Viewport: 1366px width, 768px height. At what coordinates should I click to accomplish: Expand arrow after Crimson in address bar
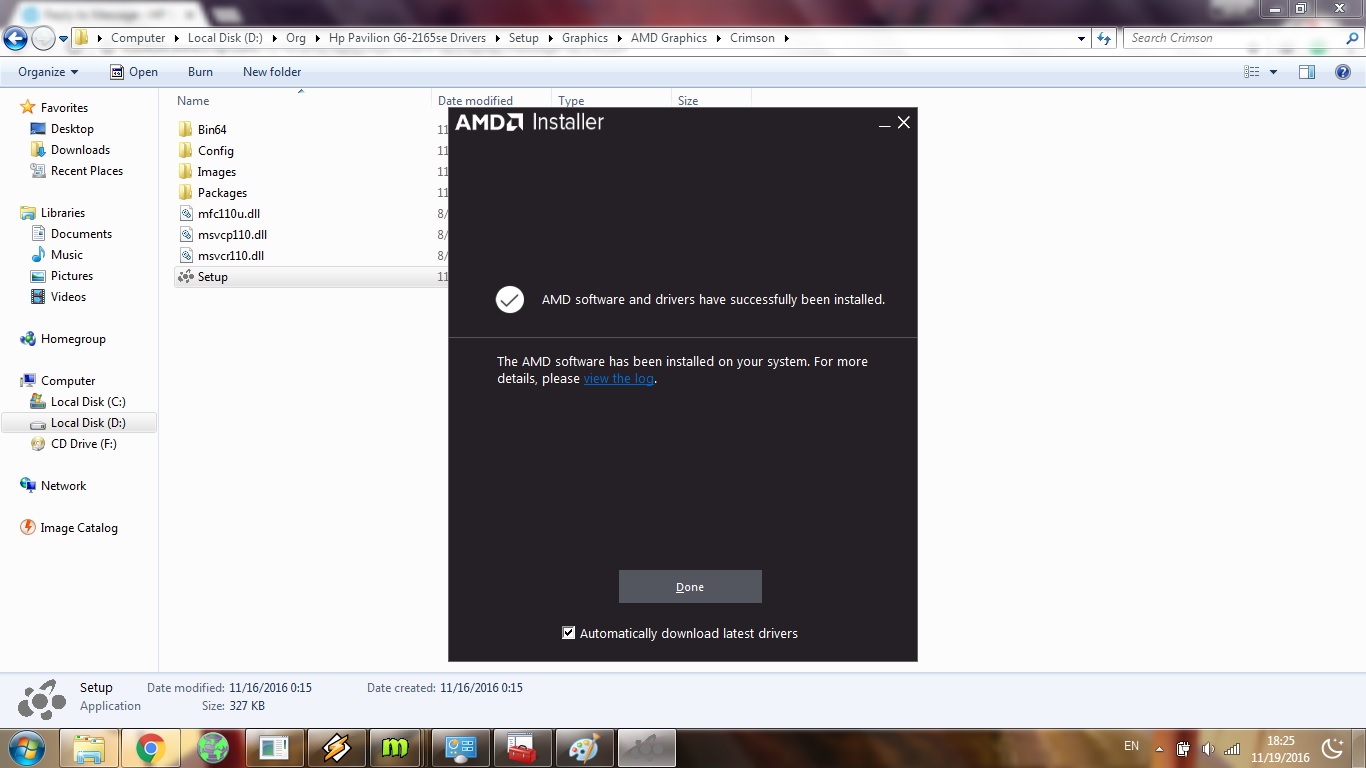pos(787,38)
